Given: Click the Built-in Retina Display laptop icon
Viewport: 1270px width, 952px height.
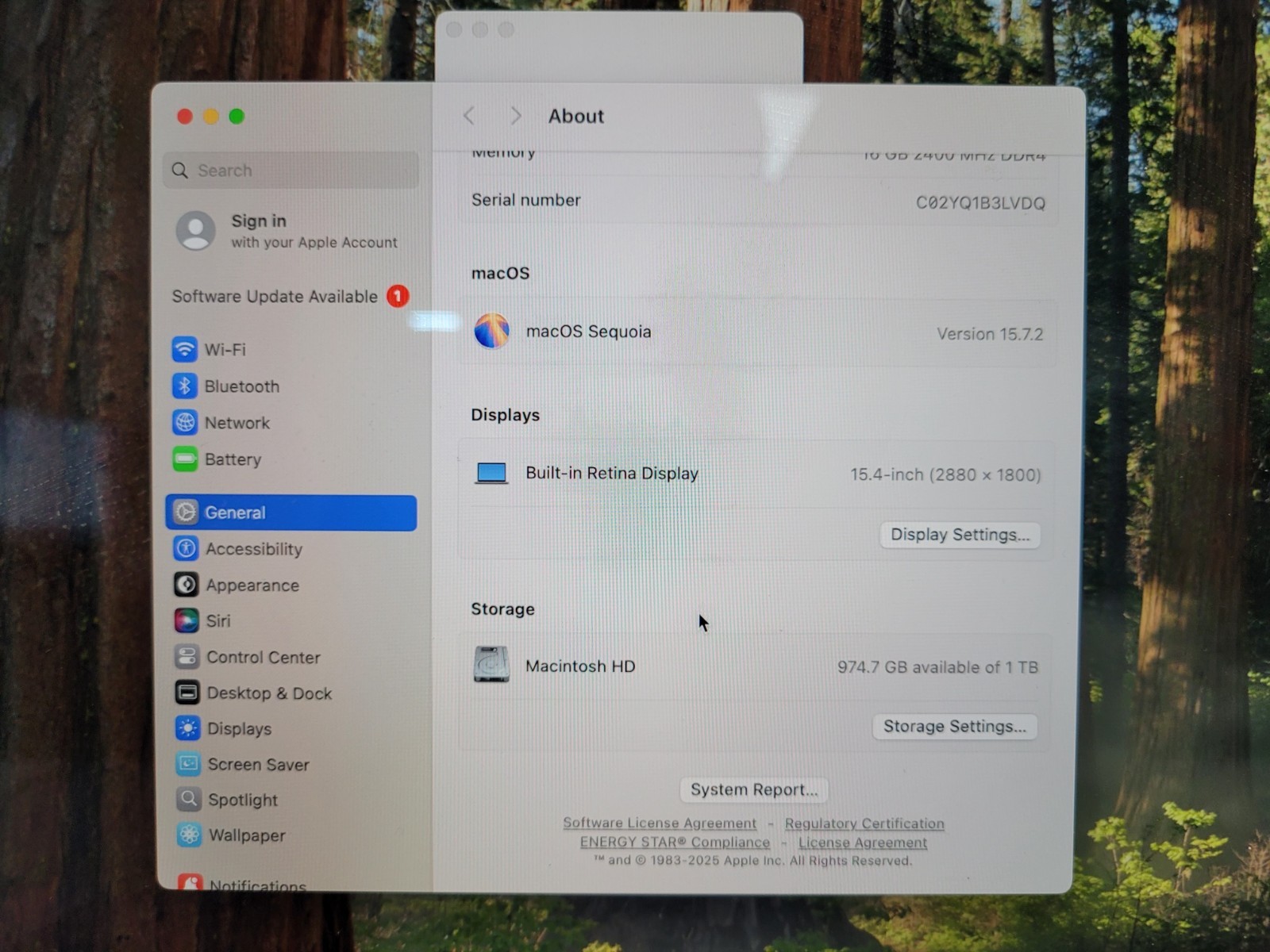Looking at the screenshot, I should [x=491, y=474].
